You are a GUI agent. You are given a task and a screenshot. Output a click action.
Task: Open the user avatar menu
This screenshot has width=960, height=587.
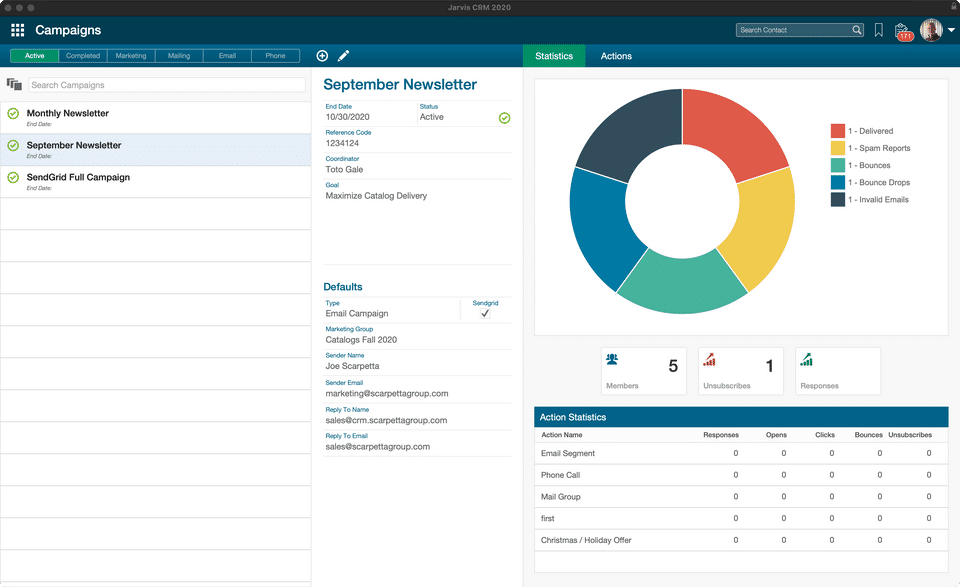click(931, 30)
